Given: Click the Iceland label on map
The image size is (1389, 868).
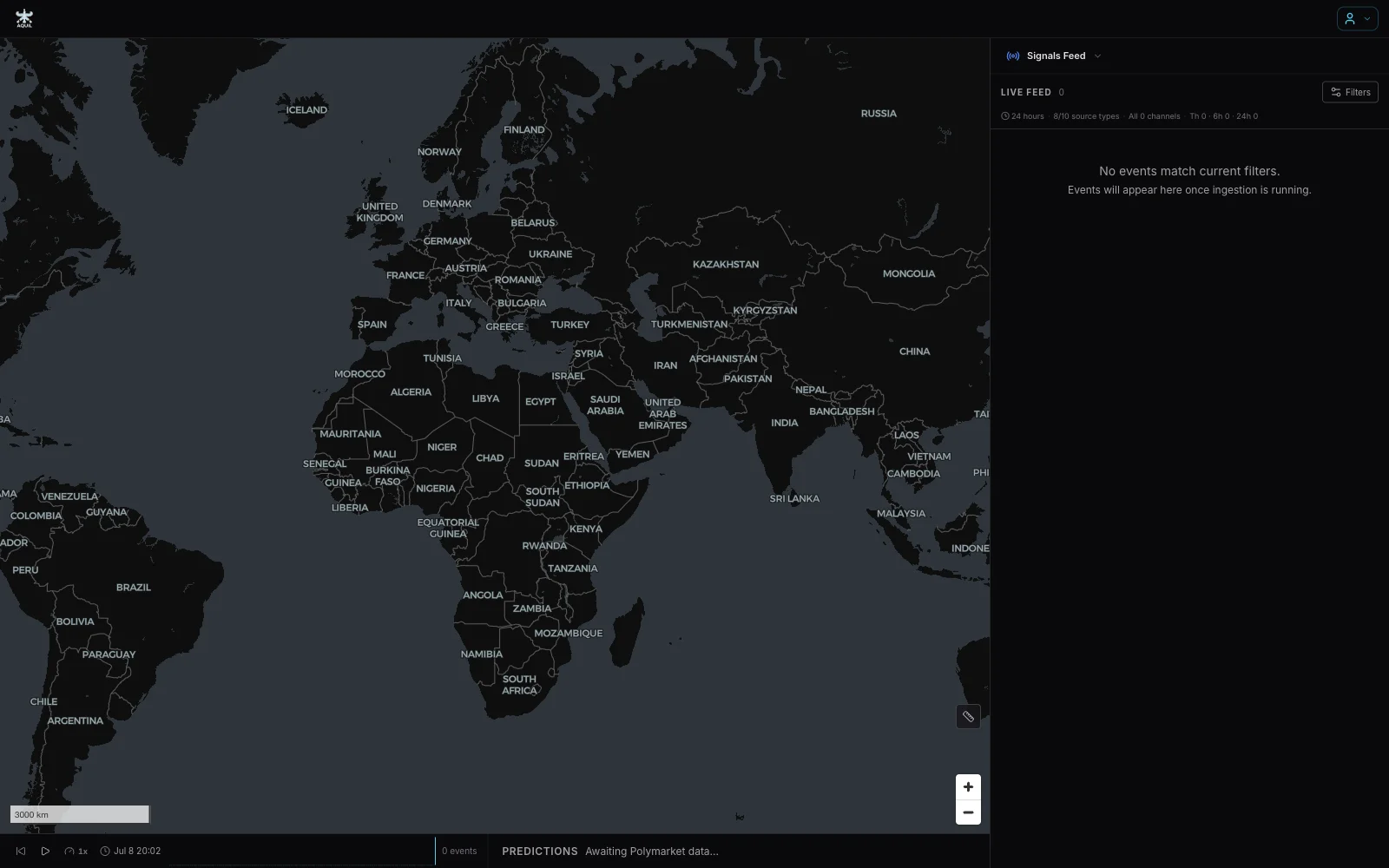Looking at the screenshot, I should [306, 110].
